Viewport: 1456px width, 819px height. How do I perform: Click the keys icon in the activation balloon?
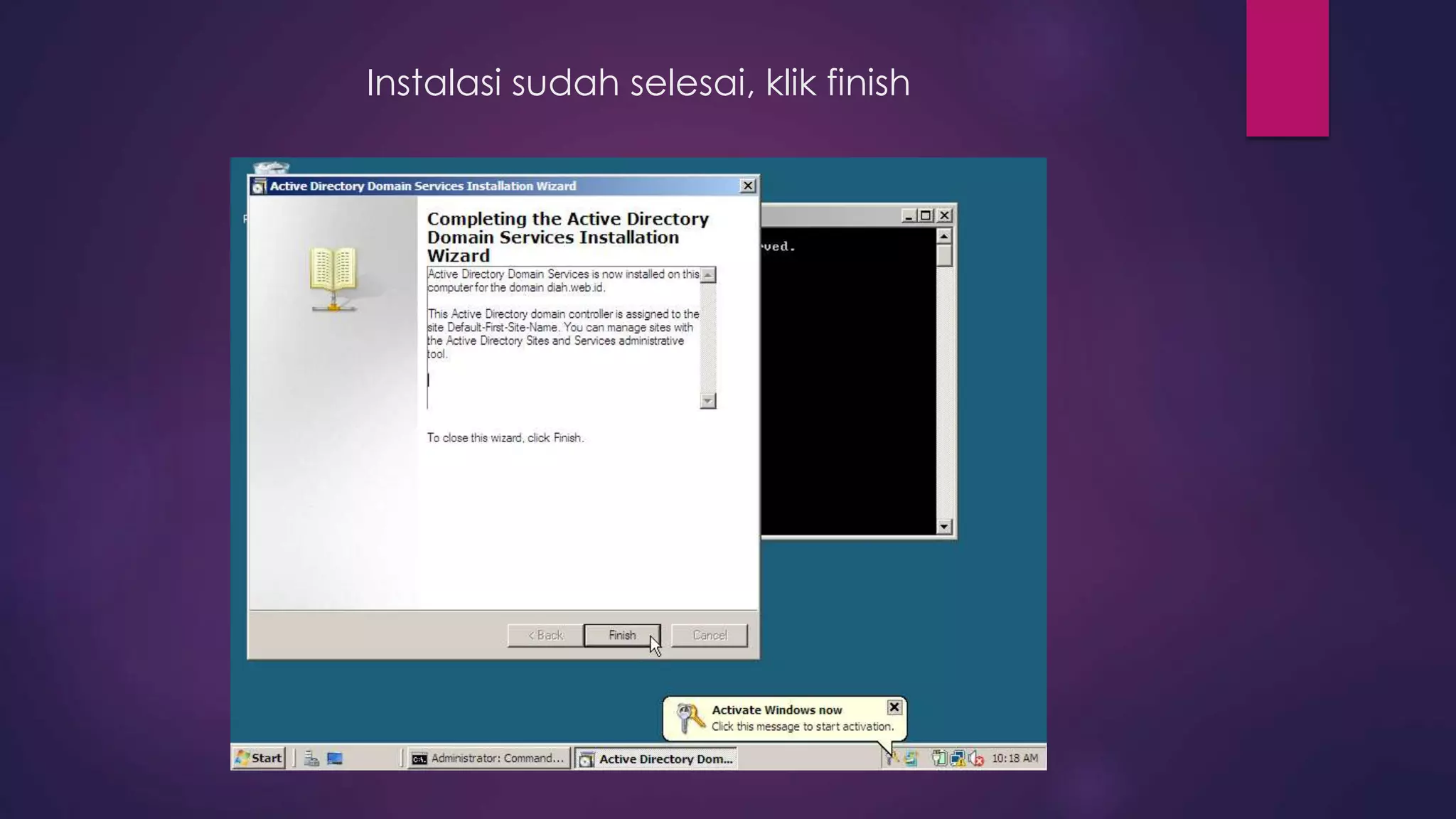(690, 717)
